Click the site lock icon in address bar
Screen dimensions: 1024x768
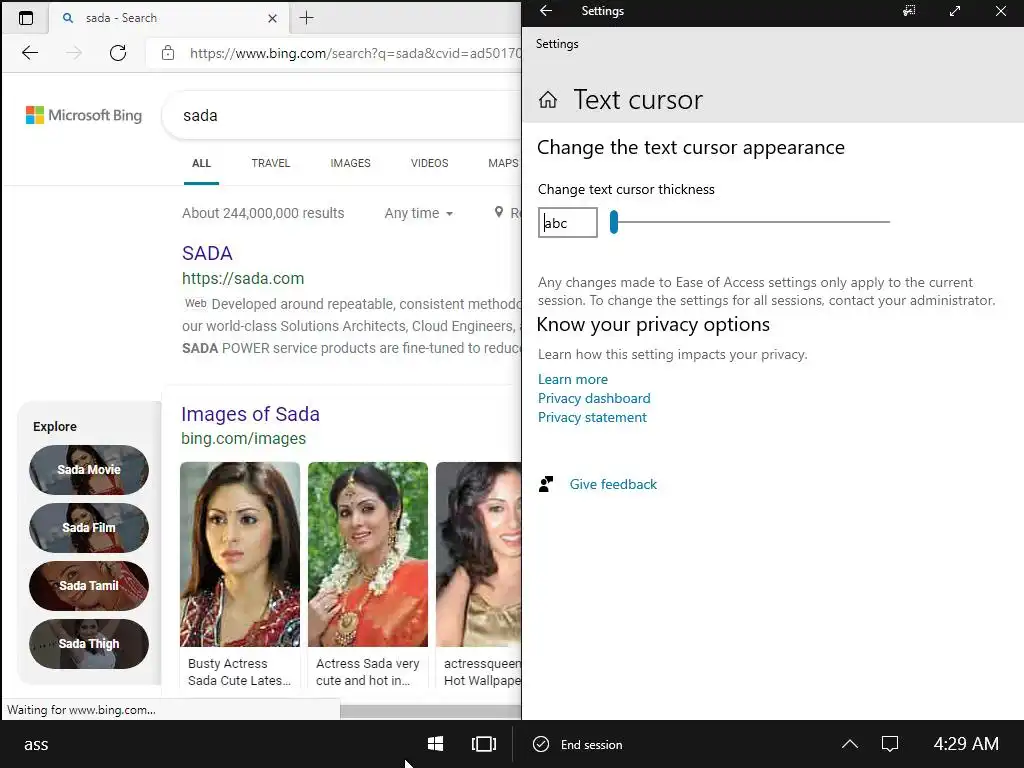pyautogui.click(x=168, y=53)
